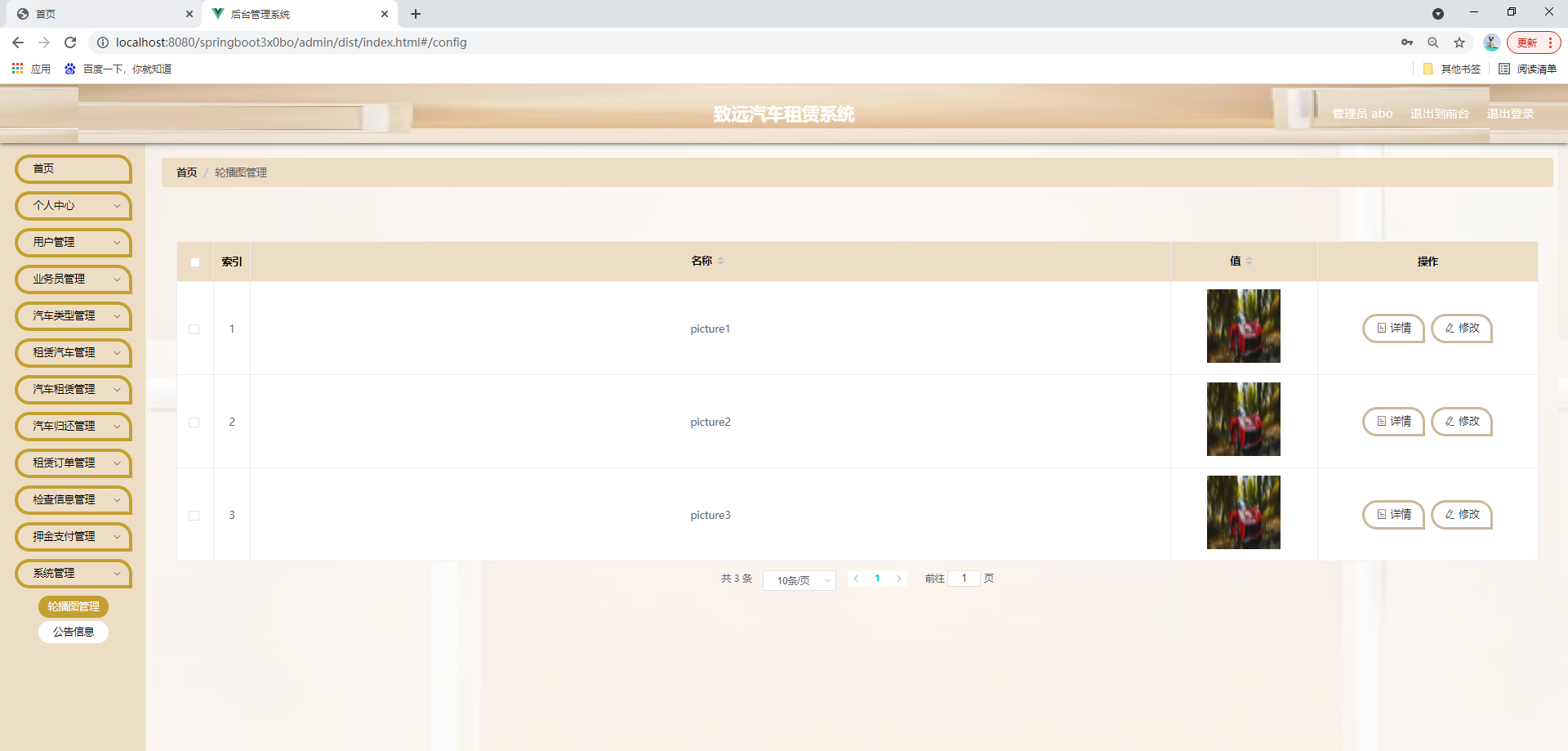The width and height of the screenshot is (1568, 751).
Task: Check the select-all checkbox in table header
Action: tap(194, 262)
